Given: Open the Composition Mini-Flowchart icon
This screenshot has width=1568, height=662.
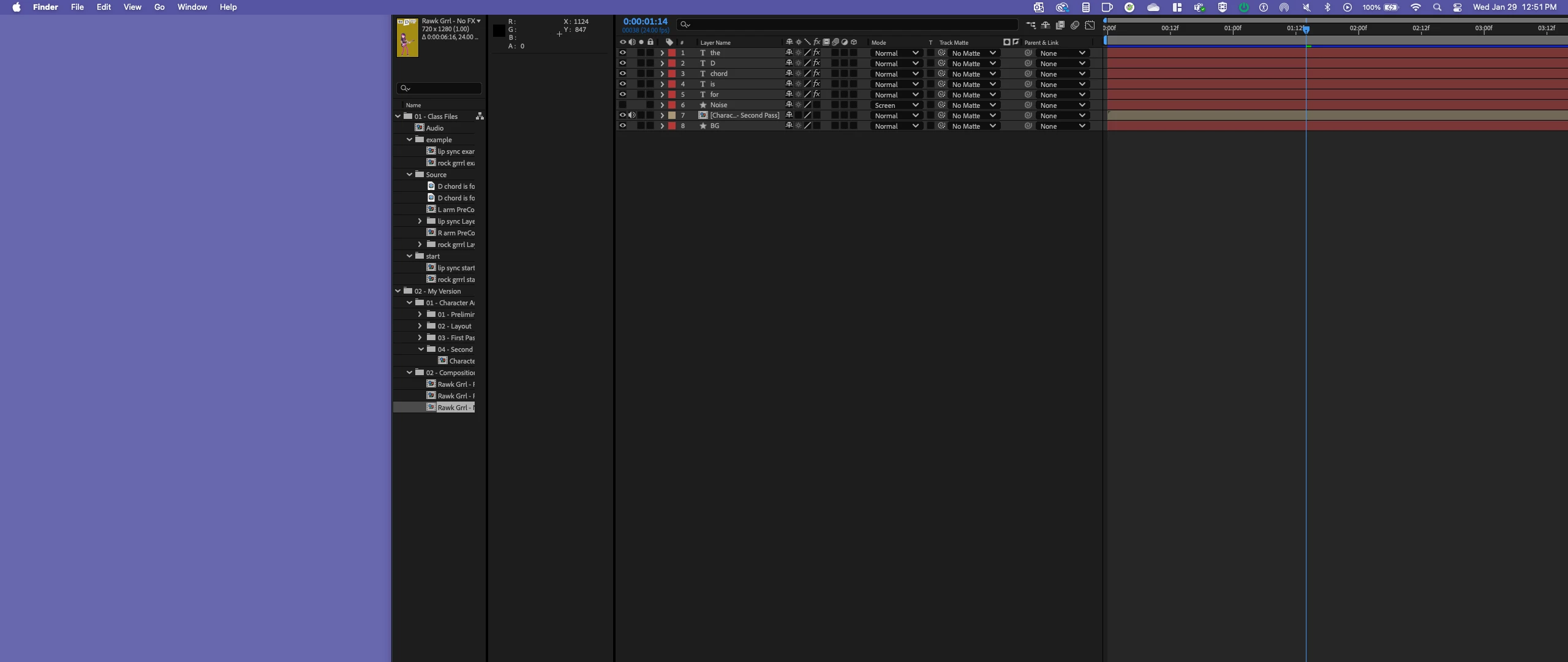Looking at the screenshot, I should pos(1031,25).
